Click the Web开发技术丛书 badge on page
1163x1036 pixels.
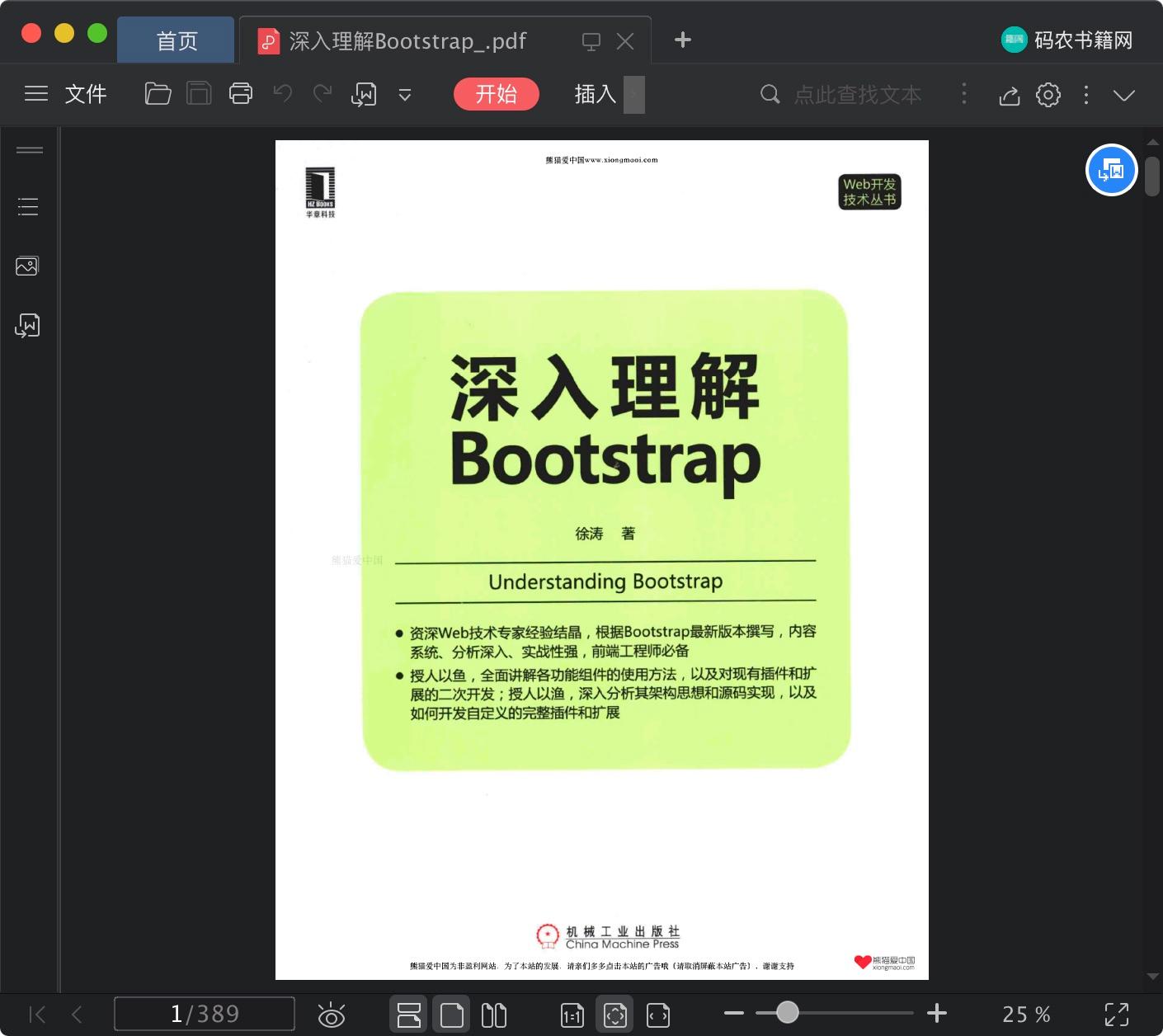[869, 191]
